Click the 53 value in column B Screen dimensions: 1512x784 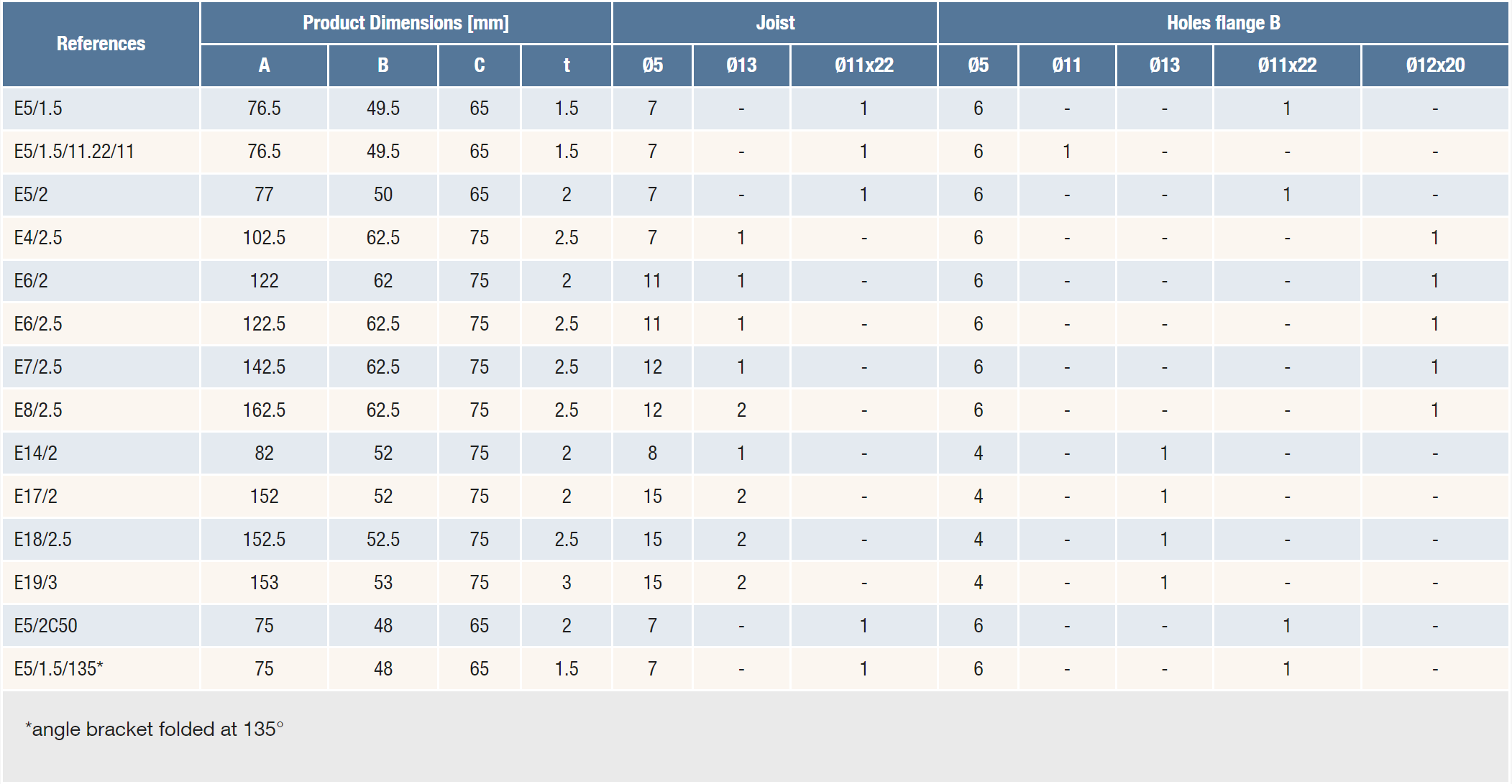pyautogui.click(x=382, y=583)
